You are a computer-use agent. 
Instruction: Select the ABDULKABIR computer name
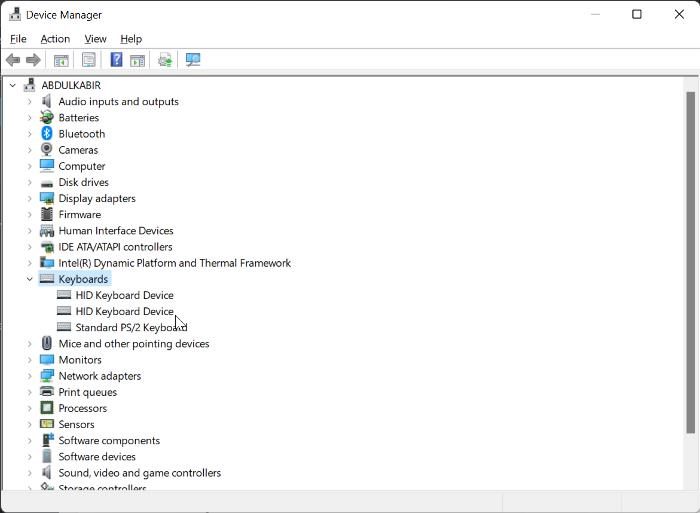coord(71,85)
